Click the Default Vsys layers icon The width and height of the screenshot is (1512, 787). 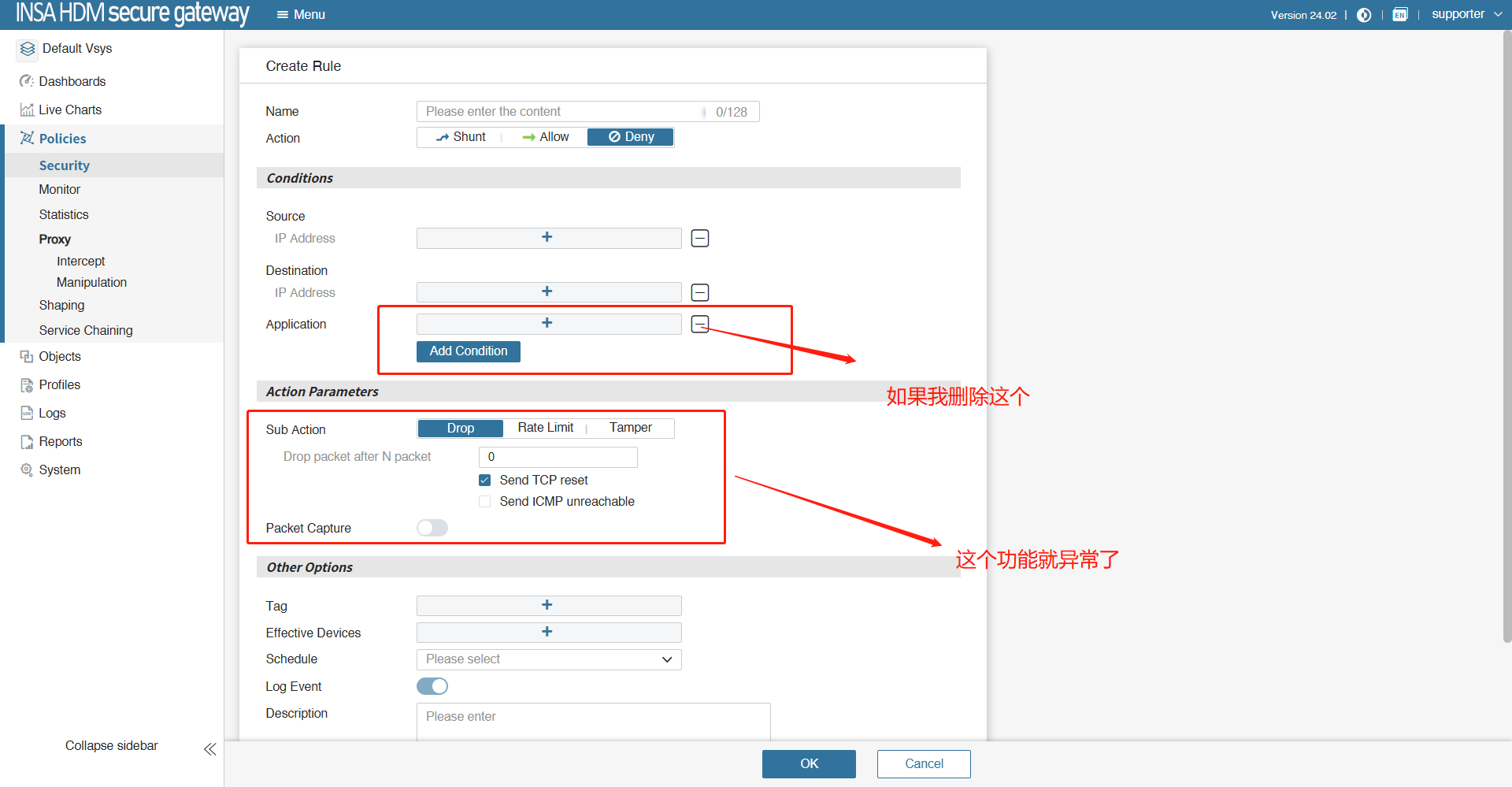click(x=28, y=49)
